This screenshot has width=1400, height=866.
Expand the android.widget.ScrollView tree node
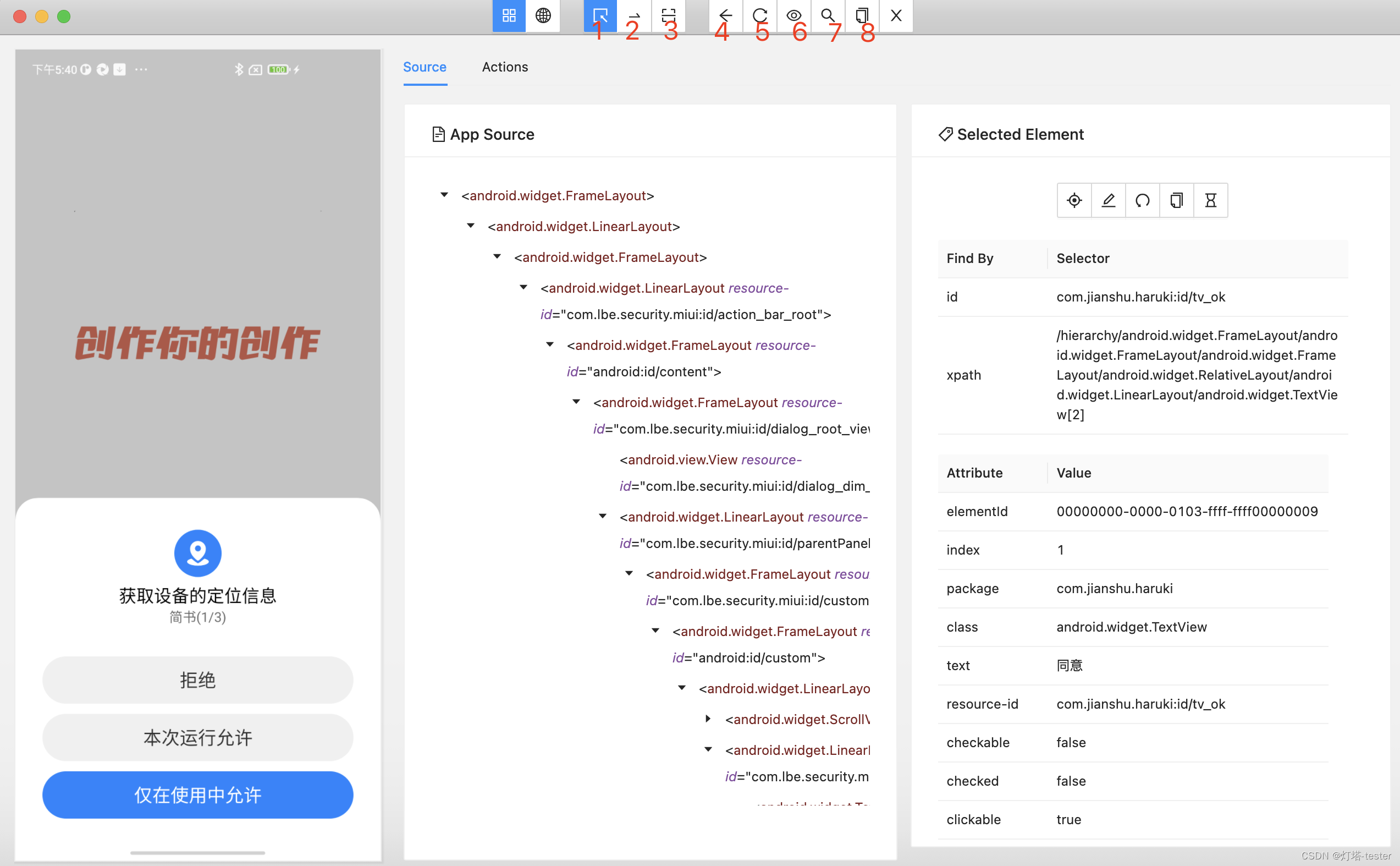[x=708, y=719]
